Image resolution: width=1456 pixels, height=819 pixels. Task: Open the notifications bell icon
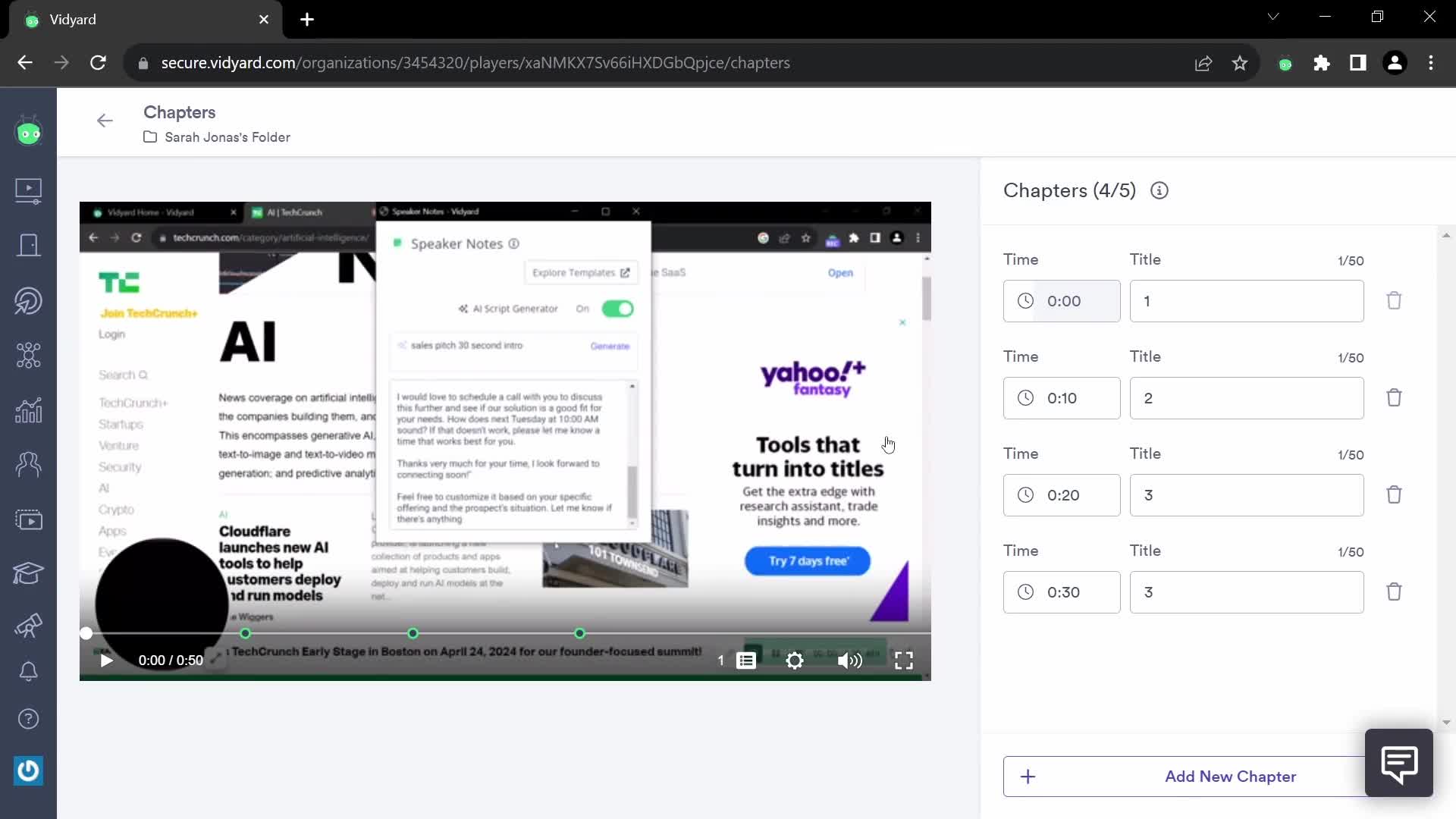coord(28,671)
